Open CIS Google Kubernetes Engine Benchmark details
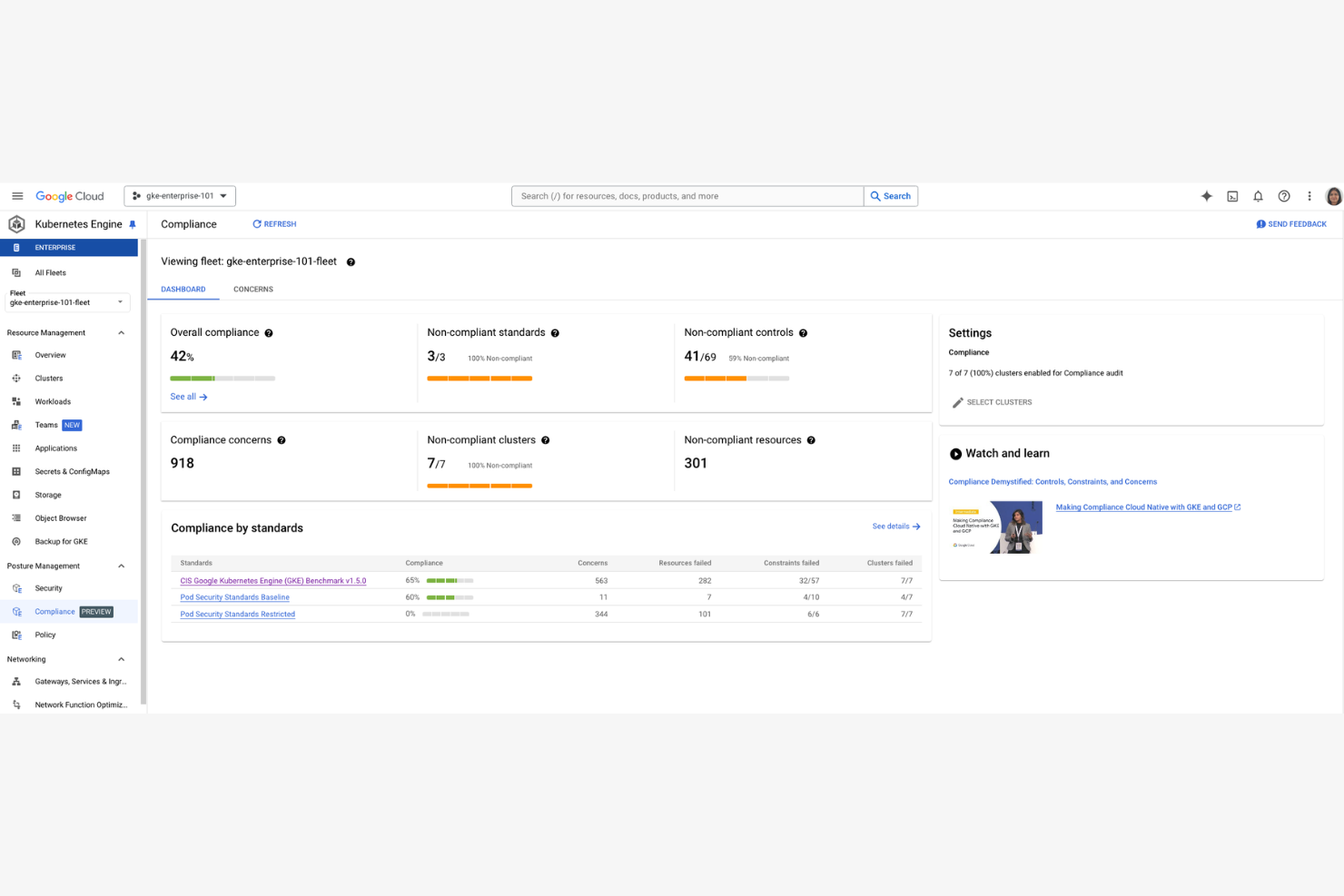The image size is (1344, 896). (x=272, y=580)
